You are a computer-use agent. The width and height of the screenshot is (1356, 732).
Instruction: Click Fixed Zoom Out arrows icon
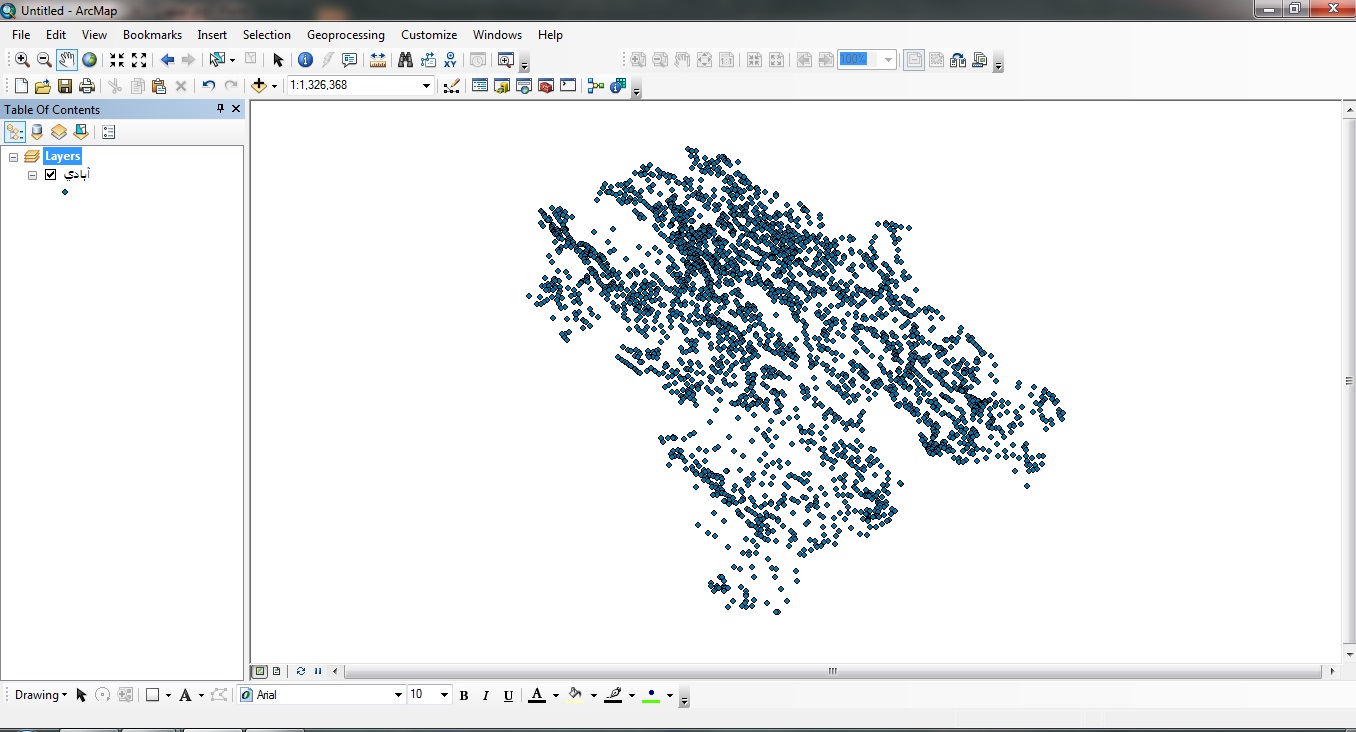(139, 60)
